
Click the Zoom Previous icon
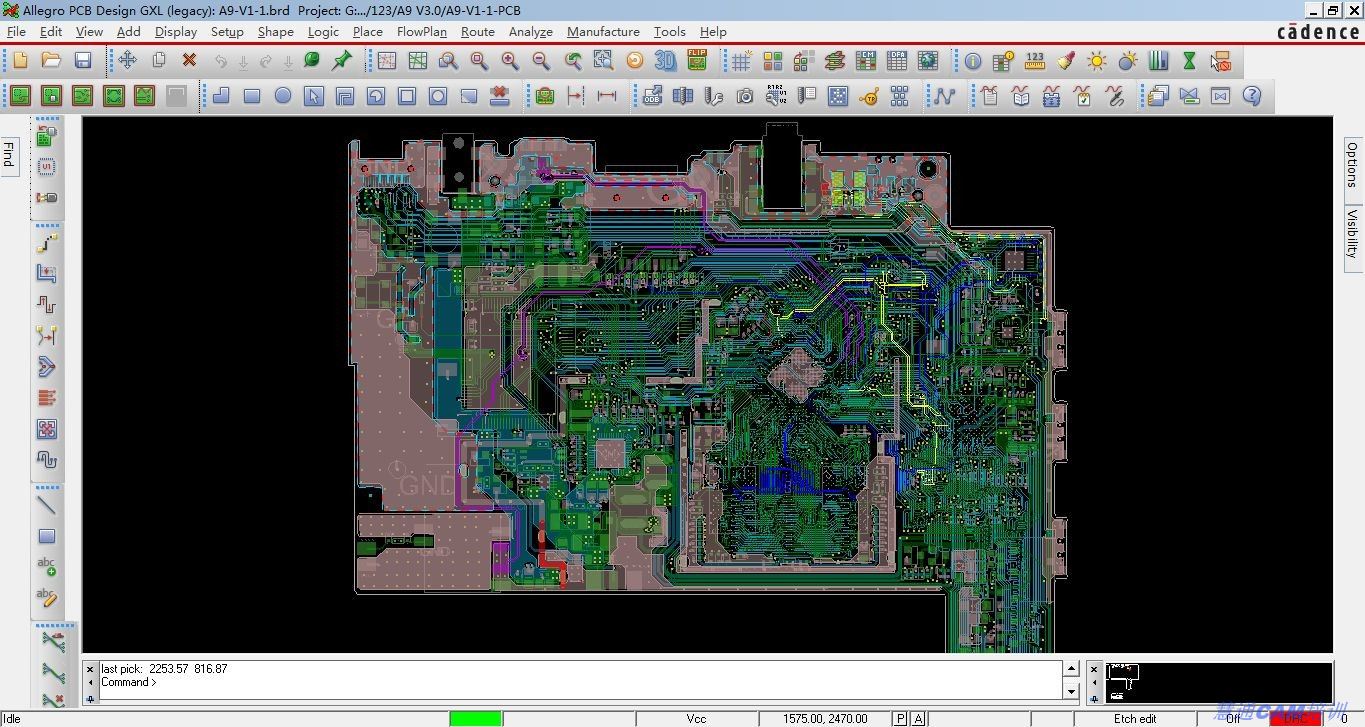pos(572,61)
